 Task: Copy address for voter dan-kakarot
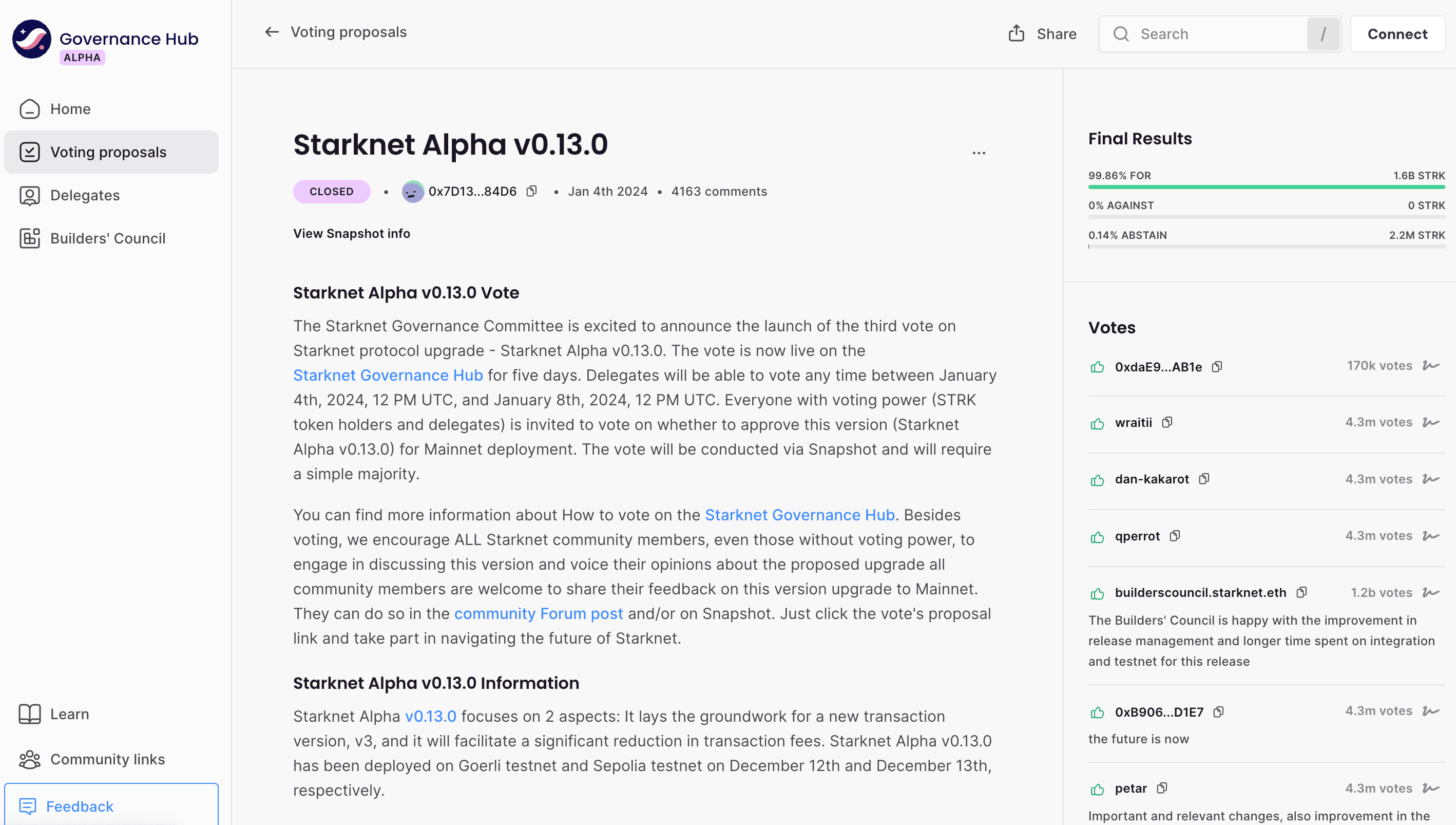click(x=1204, y=479)
